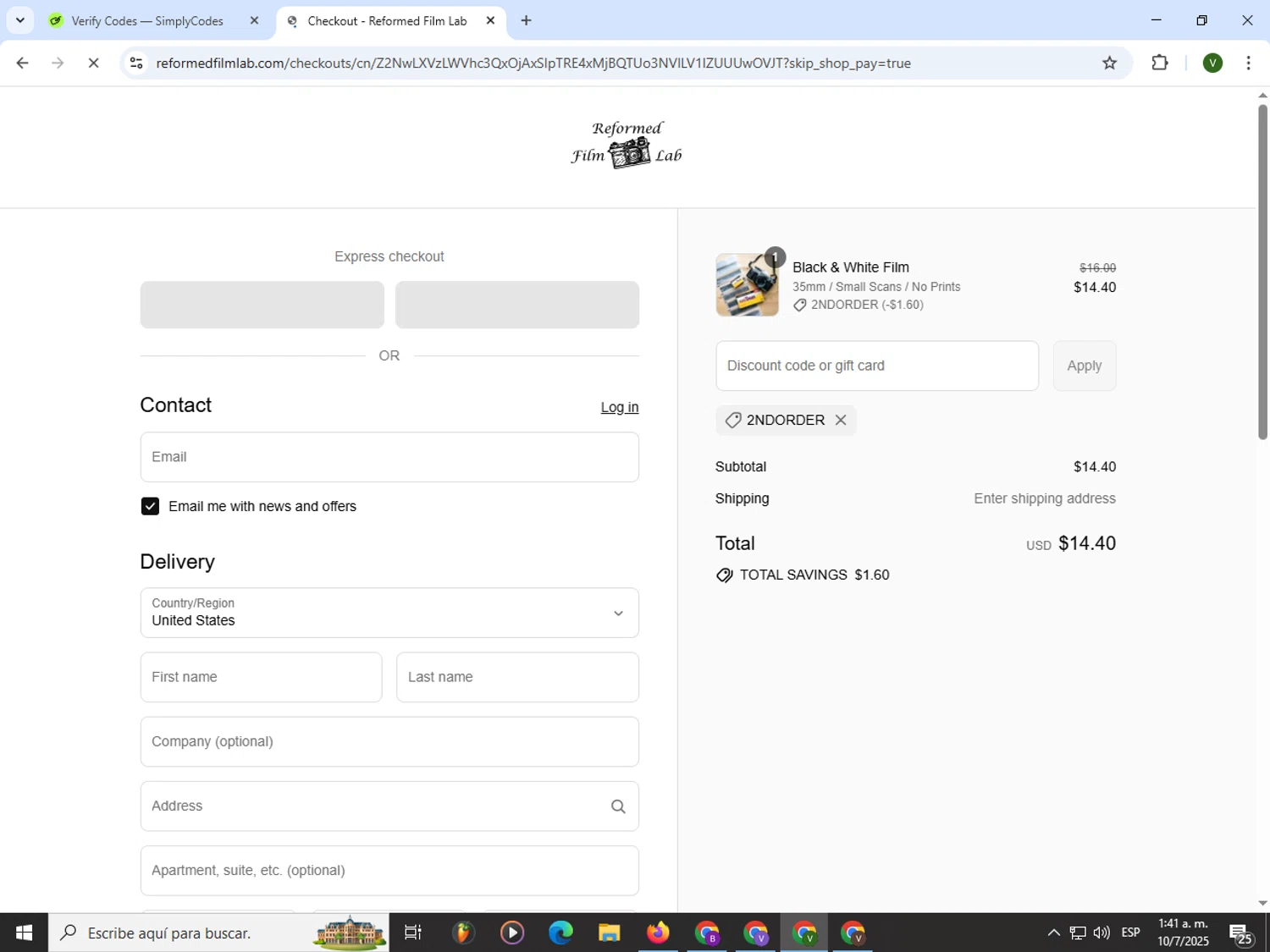
Task: Click the Last name field
Action: pyautogui.click(x=517, y=677)
